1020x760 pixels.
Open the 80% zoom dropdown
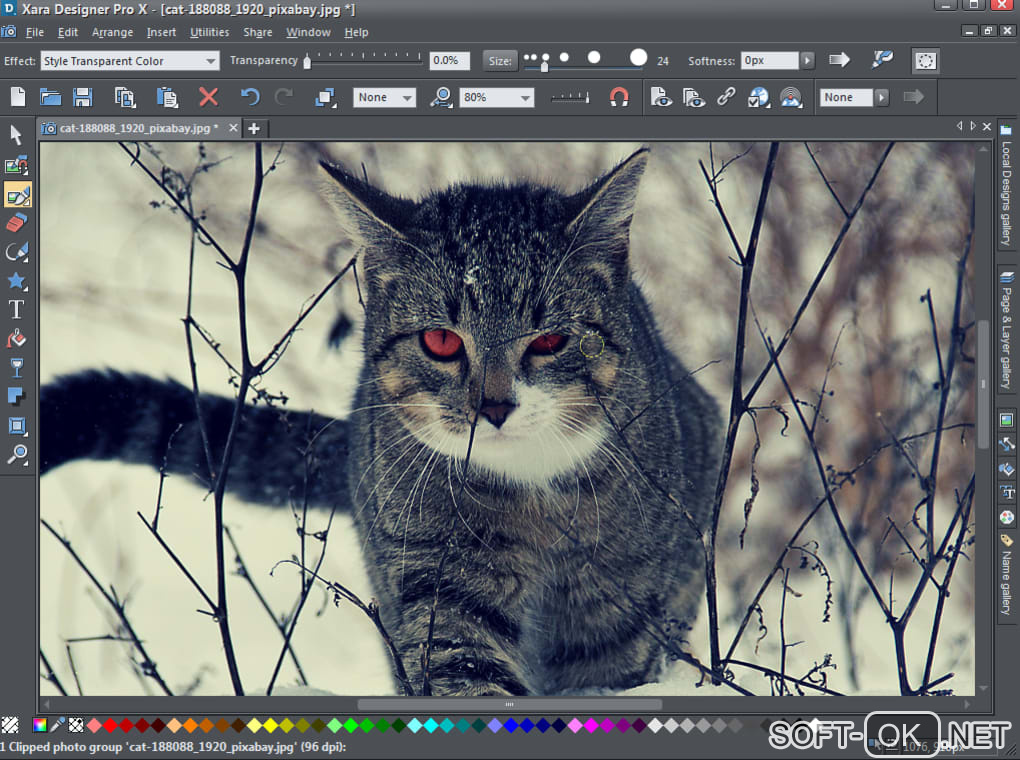coord(496,98)
